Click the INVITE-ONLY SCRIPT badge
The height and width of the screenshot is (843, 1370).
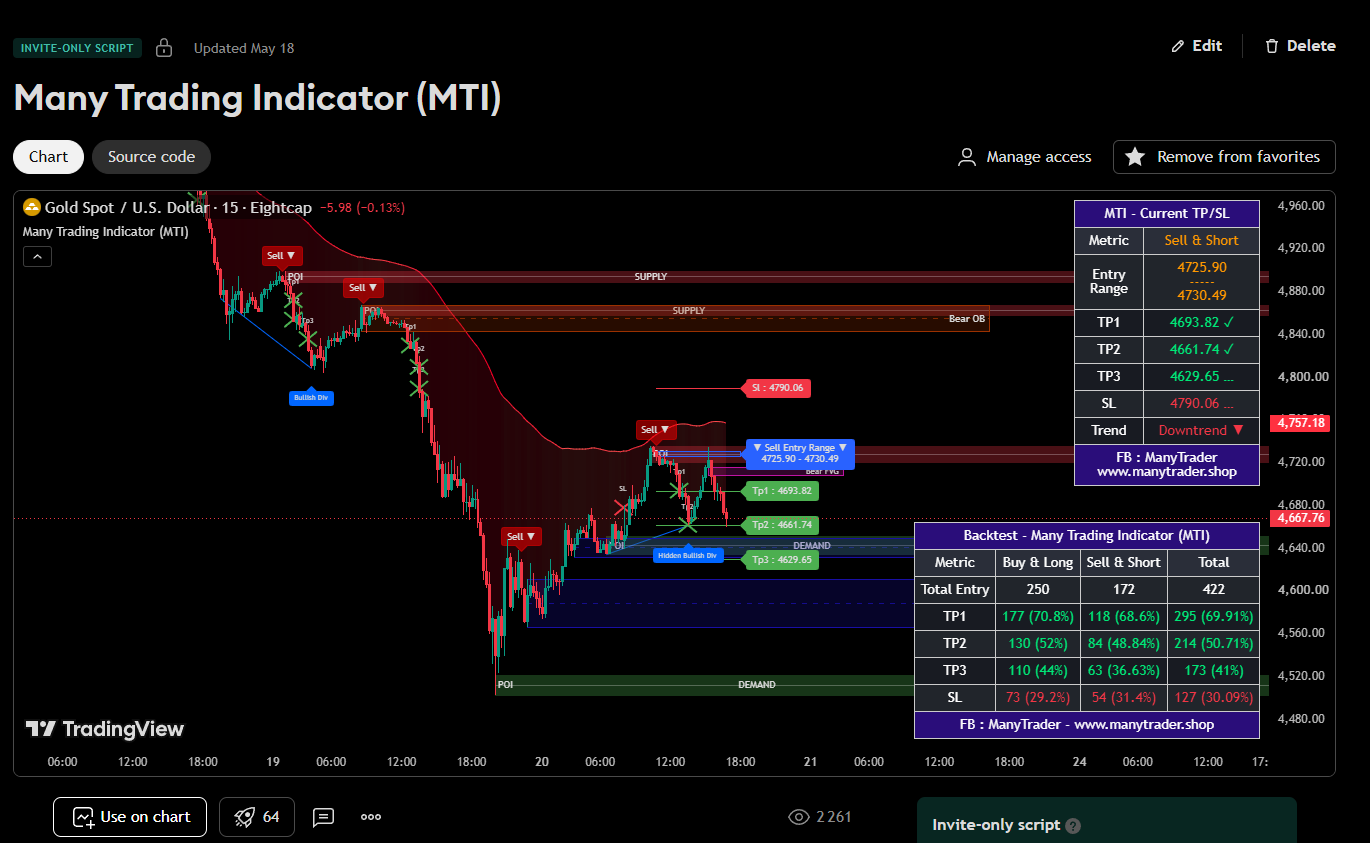78,48
